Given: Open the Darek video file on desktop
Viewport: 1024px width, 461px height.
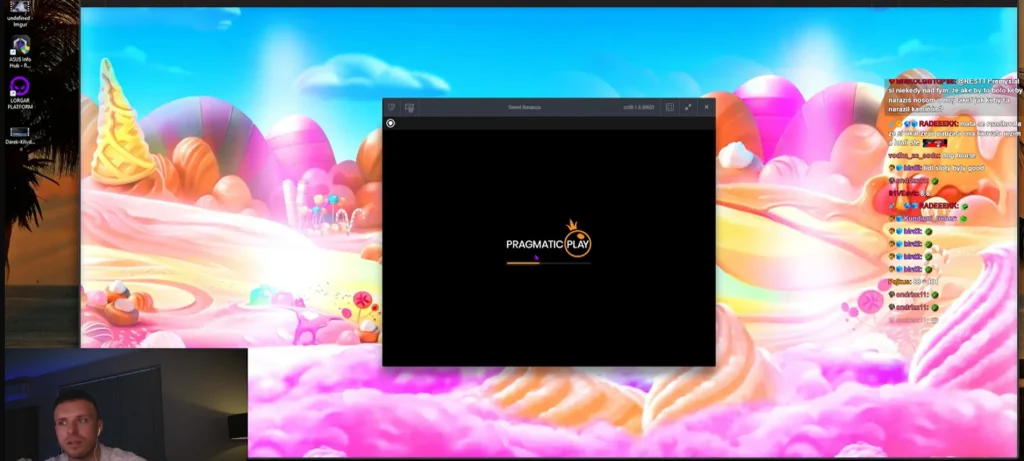Looking at the screenshot, I should click(19, 131).
